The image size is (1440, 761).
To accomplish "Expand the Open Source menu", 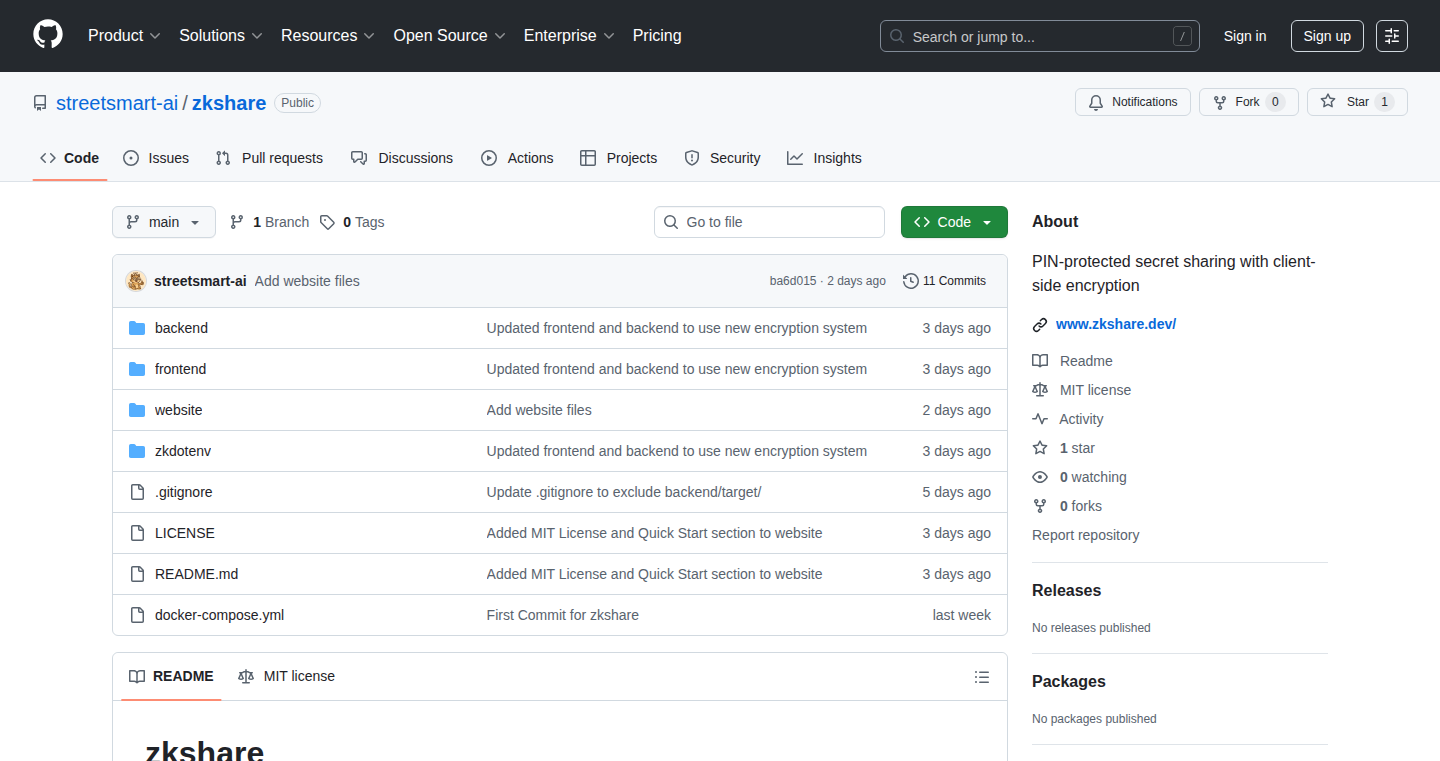I will [x=450, y=36].
